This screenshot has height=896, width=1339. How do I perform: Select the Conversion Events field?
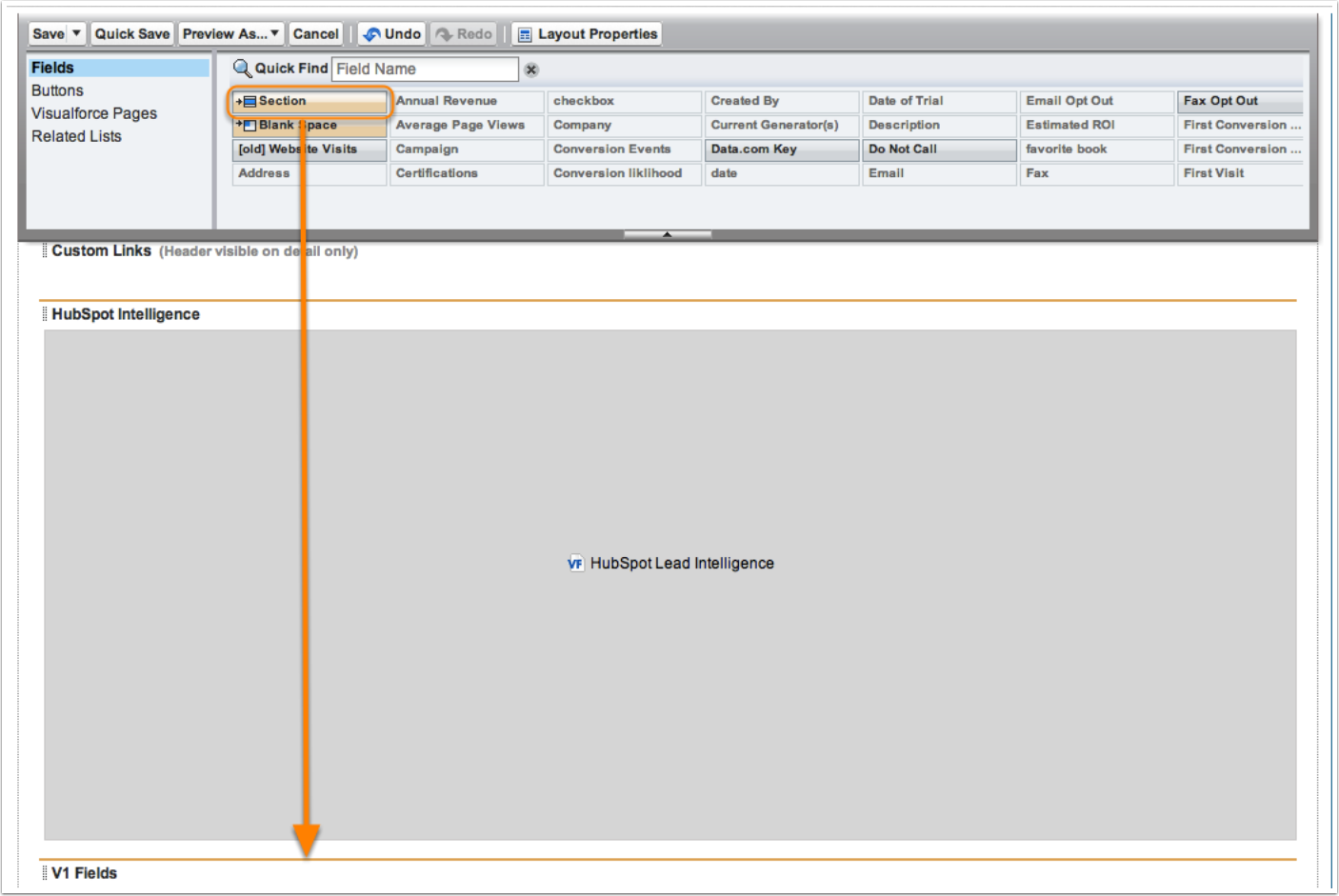[x=625, y=149]
